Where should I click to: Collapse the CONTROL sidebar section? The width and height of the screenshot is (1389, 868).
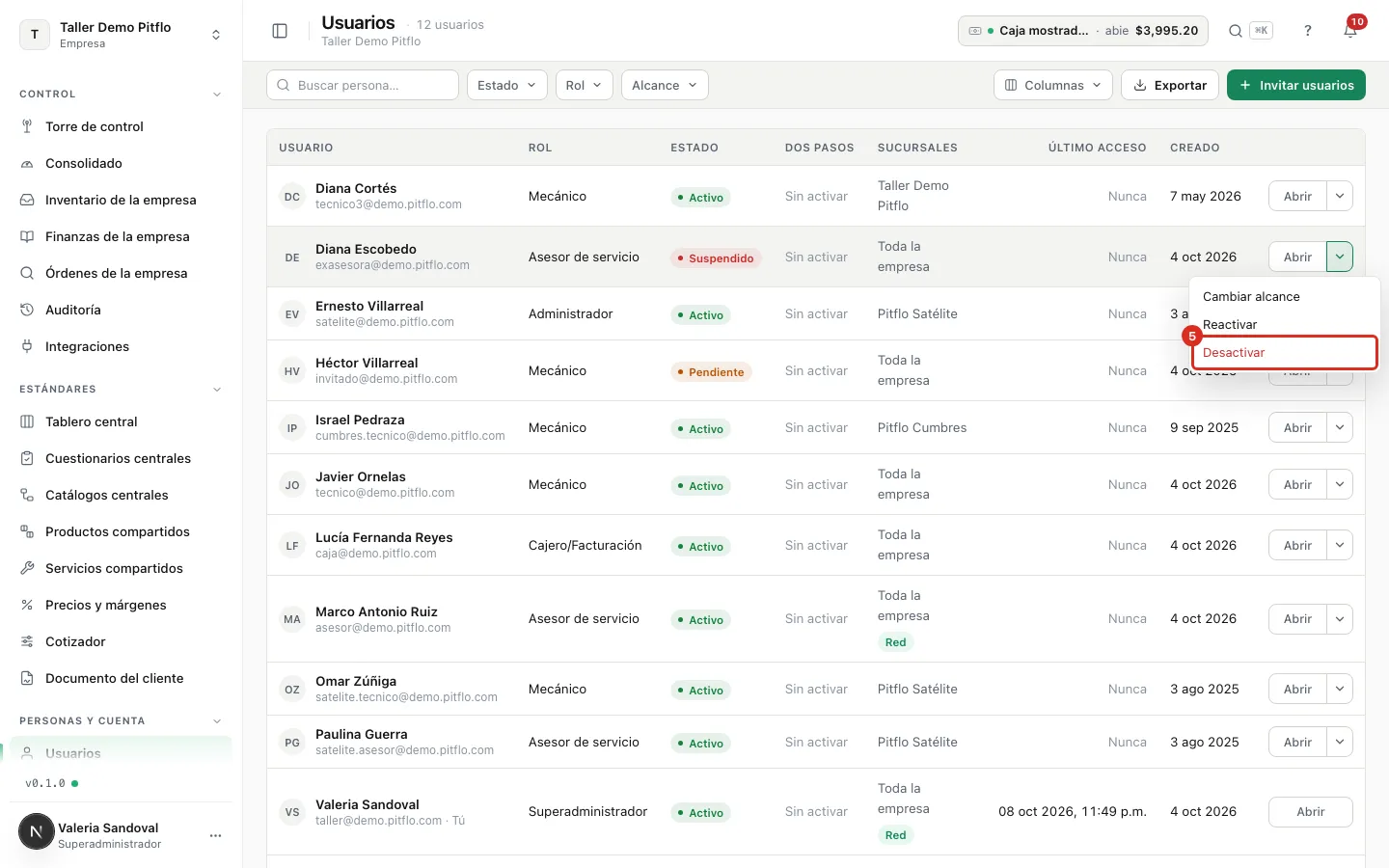(217, 95)
